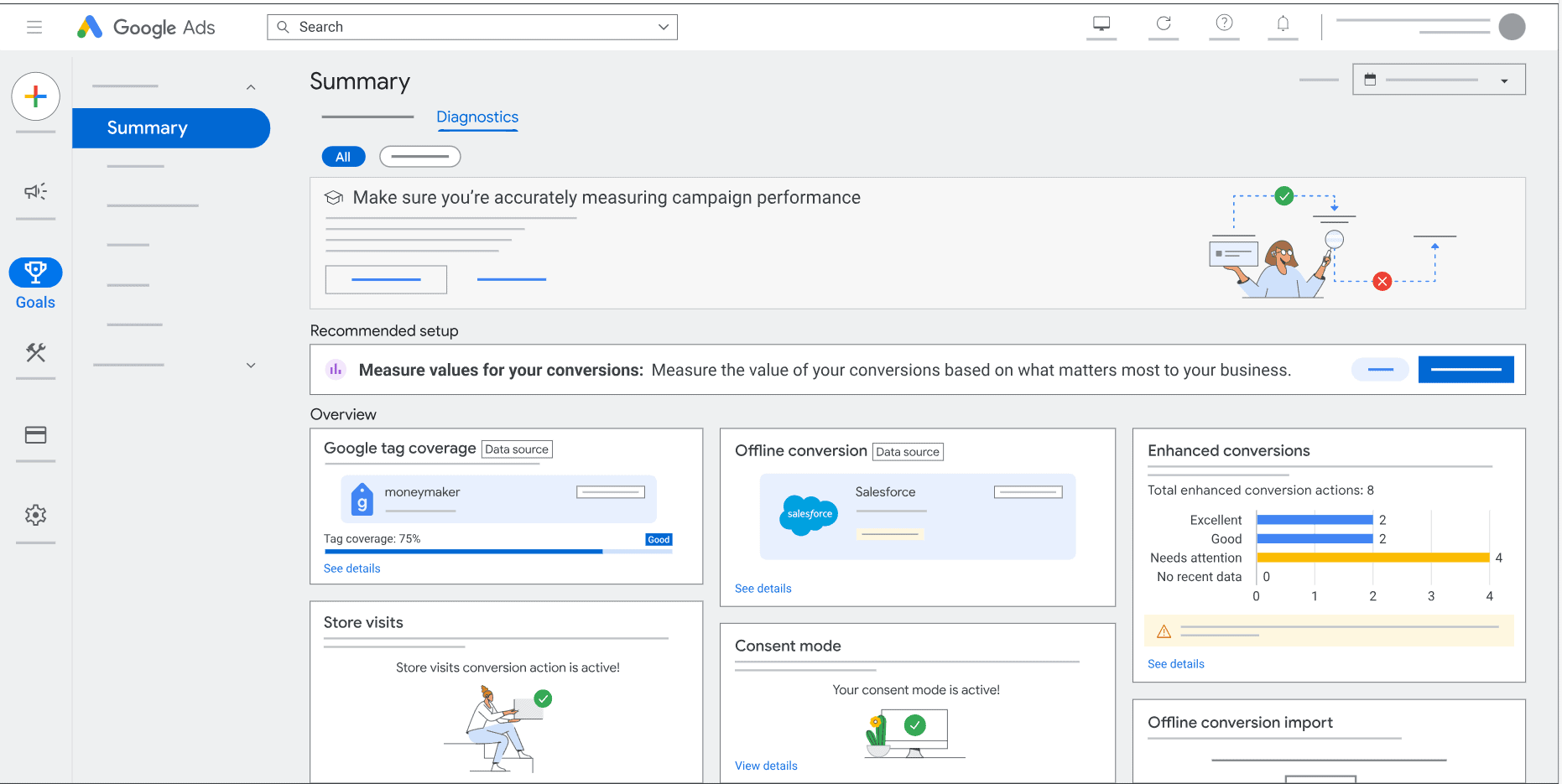Click the Excellent bar in the chart
This screenshot has height=784, width=1562.
coord(1315,520)
